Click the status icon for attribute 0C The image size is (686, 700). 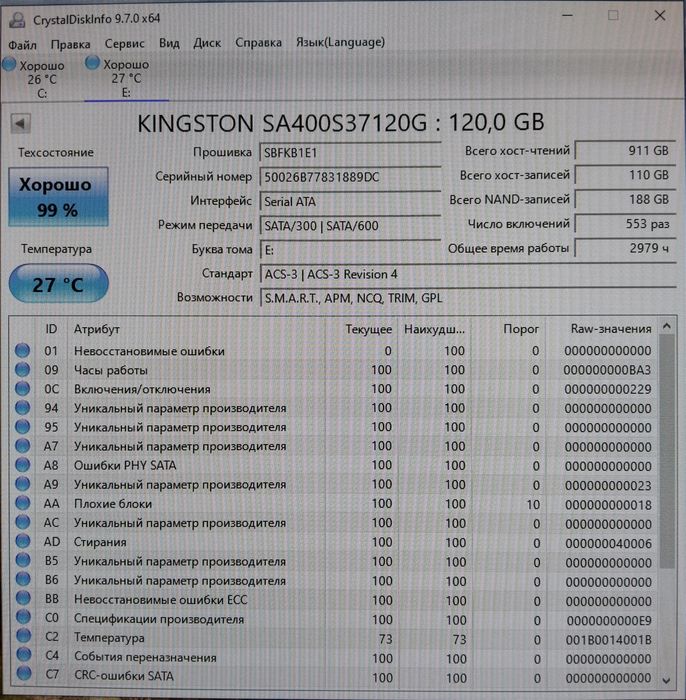coord(22,388)
